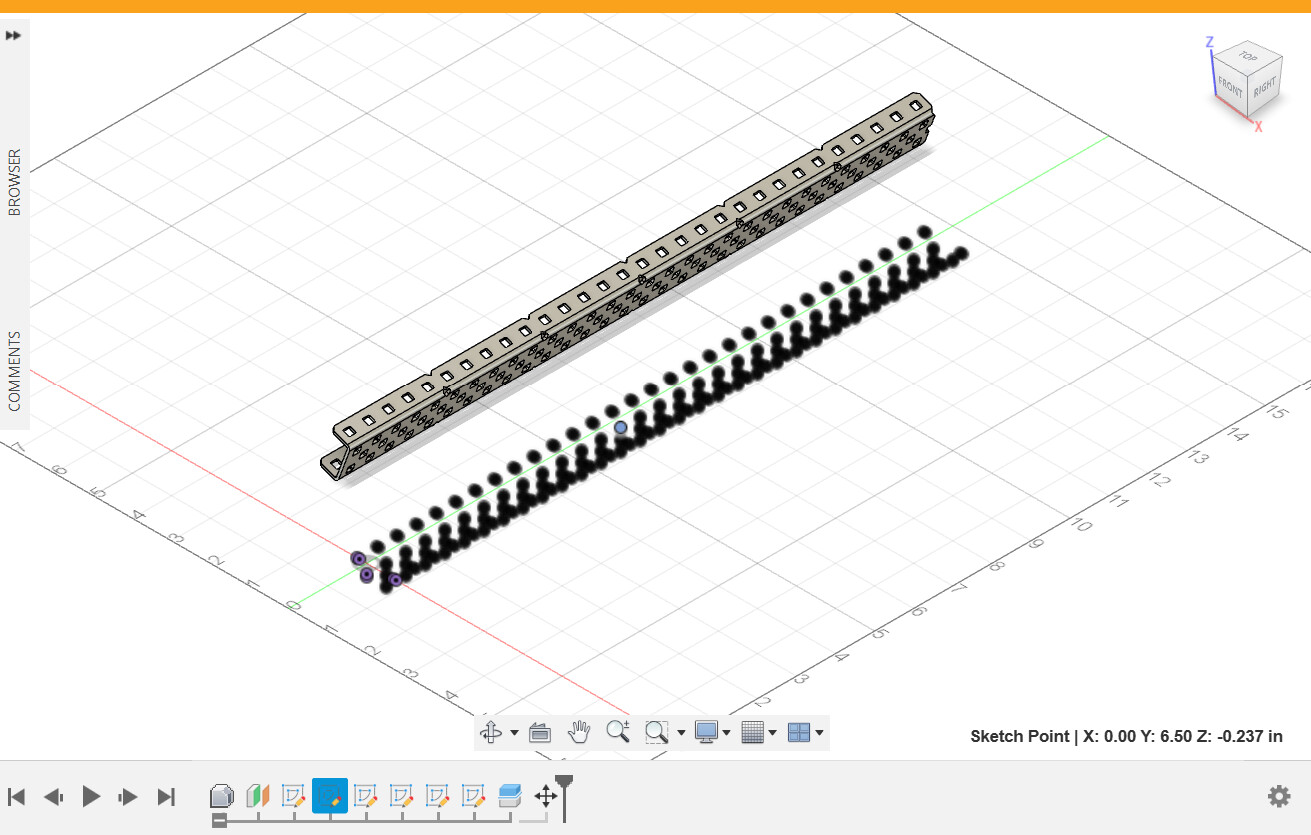This screenshot has width=1311, height=835.
Task: Open Fusion preferences via the gear icon
Action: coord(1278,796)
